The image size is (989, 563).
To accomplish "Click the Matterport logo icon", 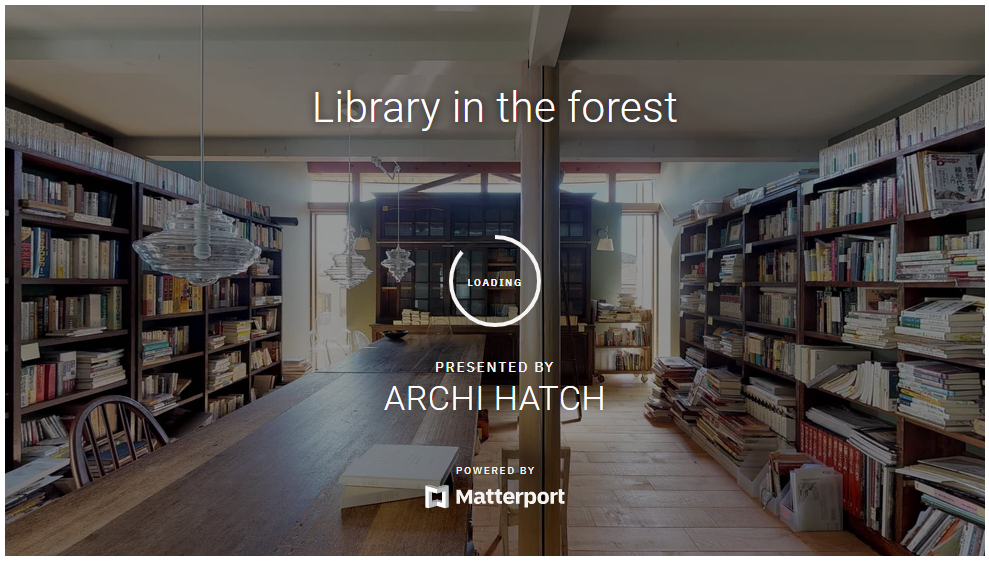I will (436, 497).
